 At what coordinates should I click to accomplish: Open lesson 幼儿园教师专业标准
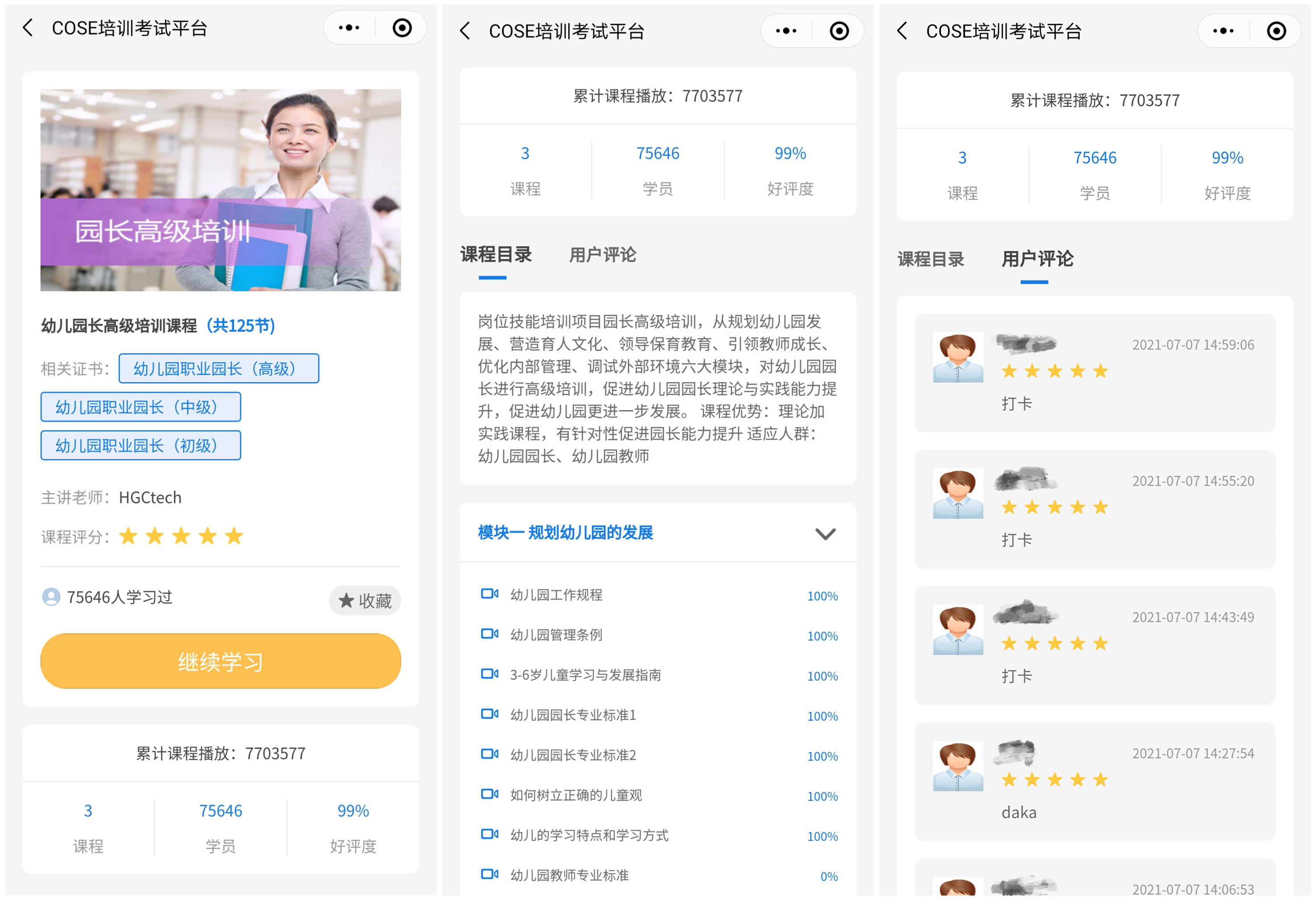point(657,875)
